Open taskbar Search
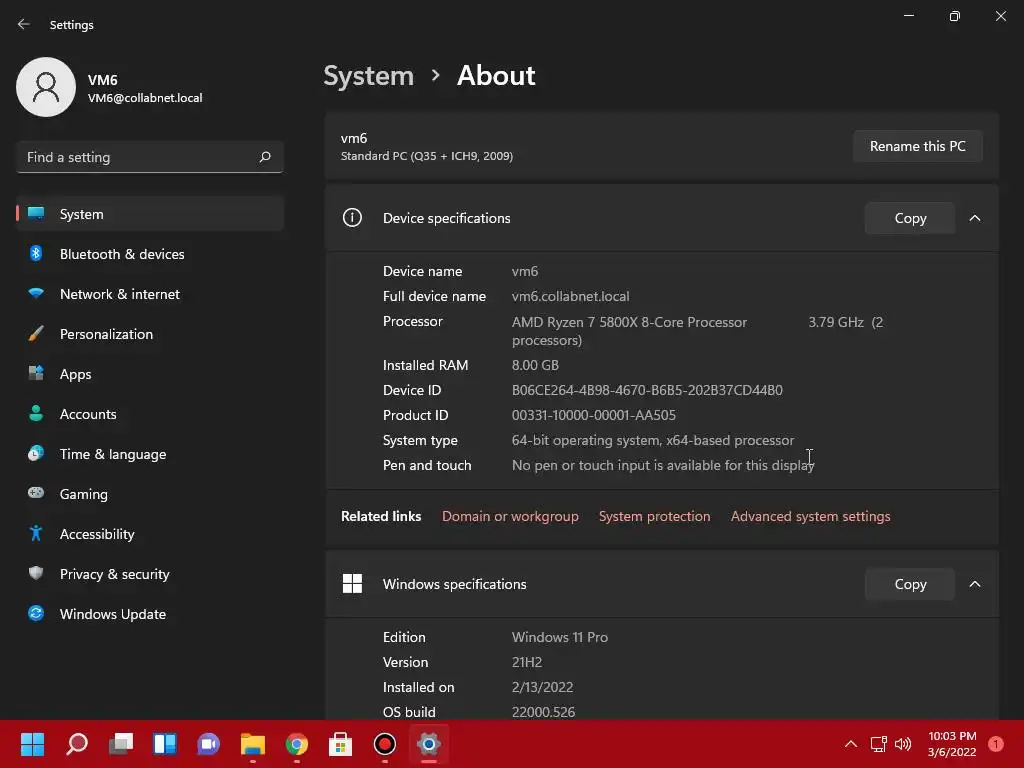This screenshot has height=768, width=1024. coord(77,744)
